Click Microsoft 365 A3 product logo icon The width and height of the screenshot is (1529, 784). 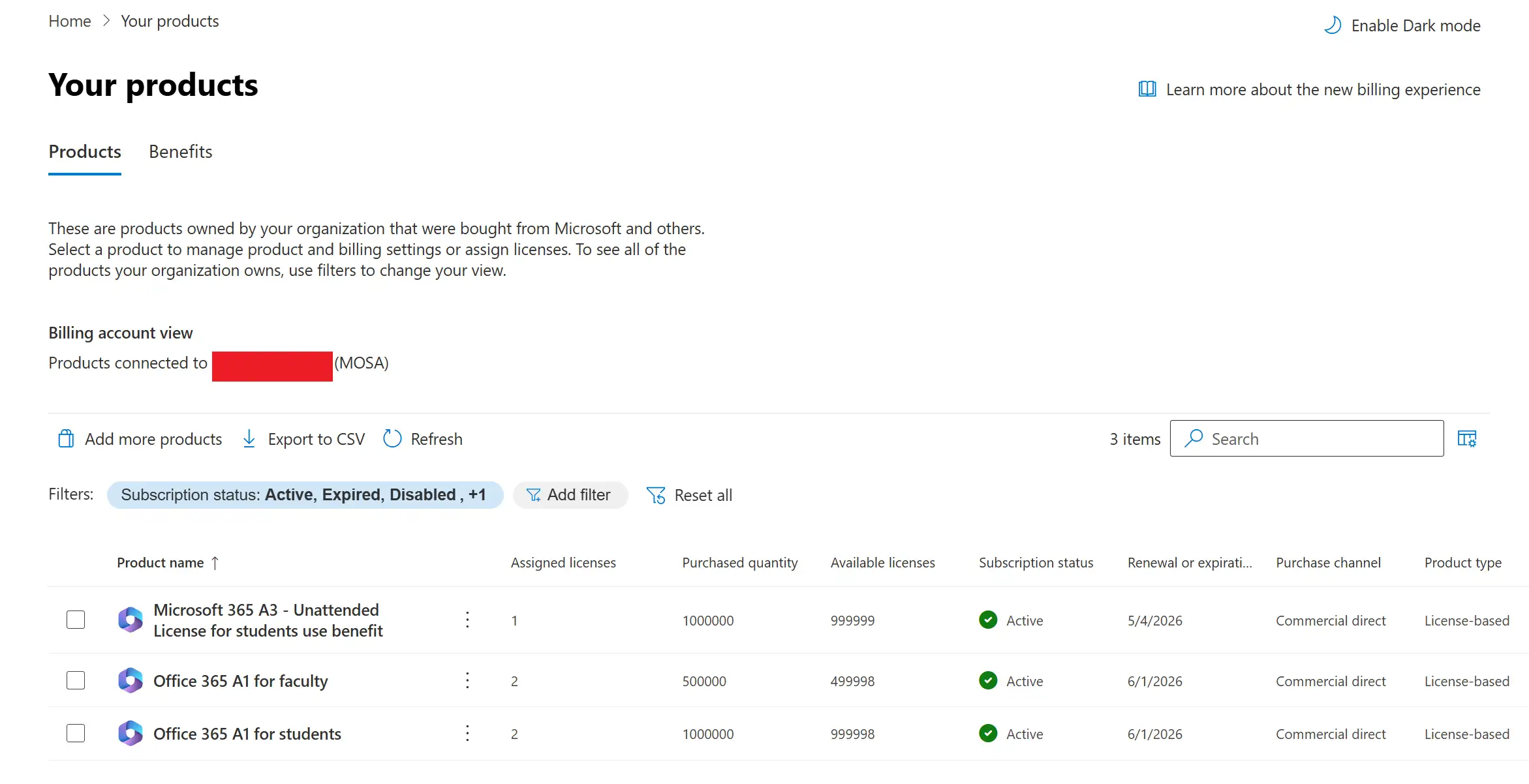(x=130, y=620)
